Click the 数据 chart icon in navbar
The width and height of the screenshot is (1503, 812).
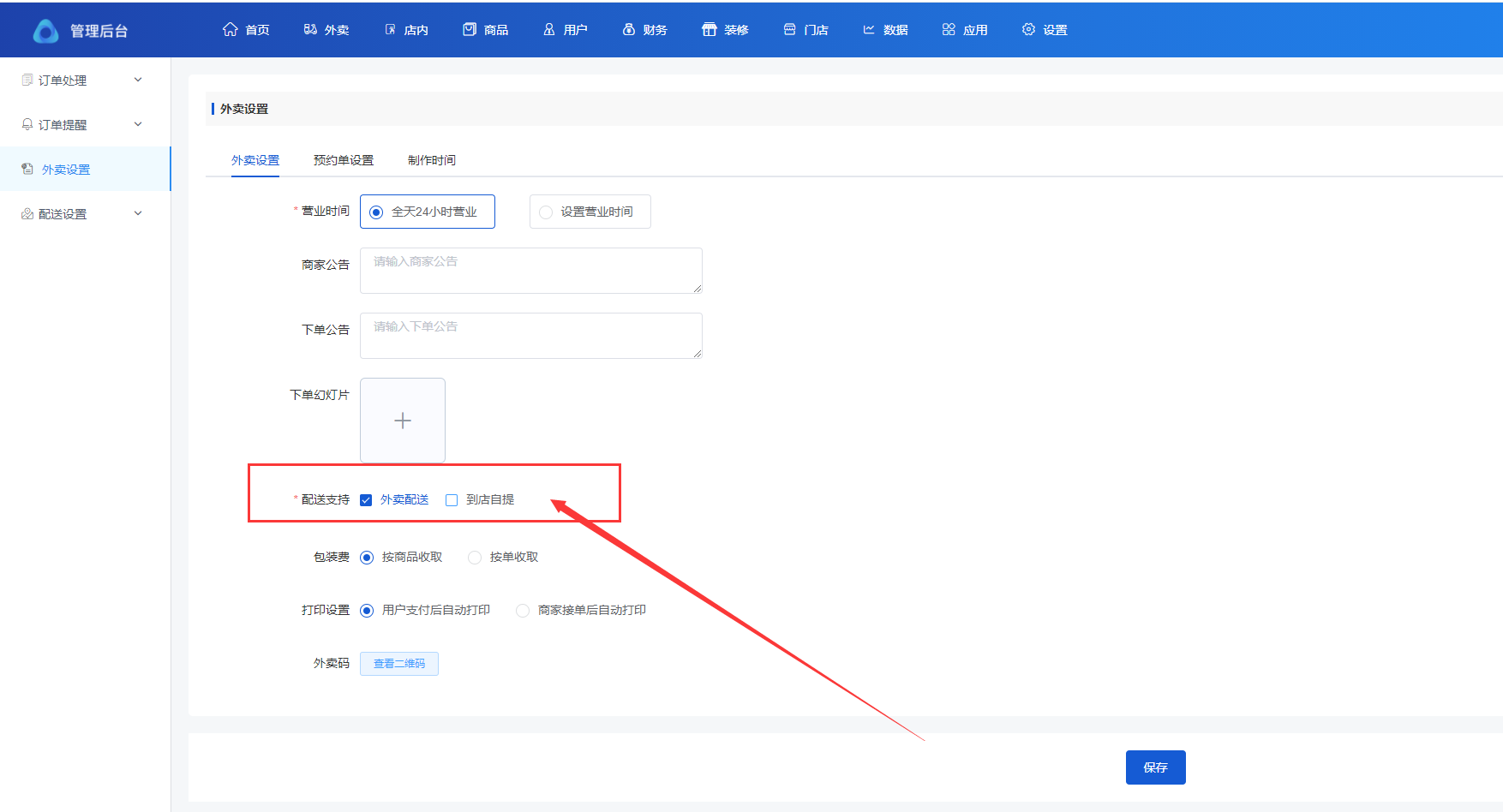(x=869, y=29)
